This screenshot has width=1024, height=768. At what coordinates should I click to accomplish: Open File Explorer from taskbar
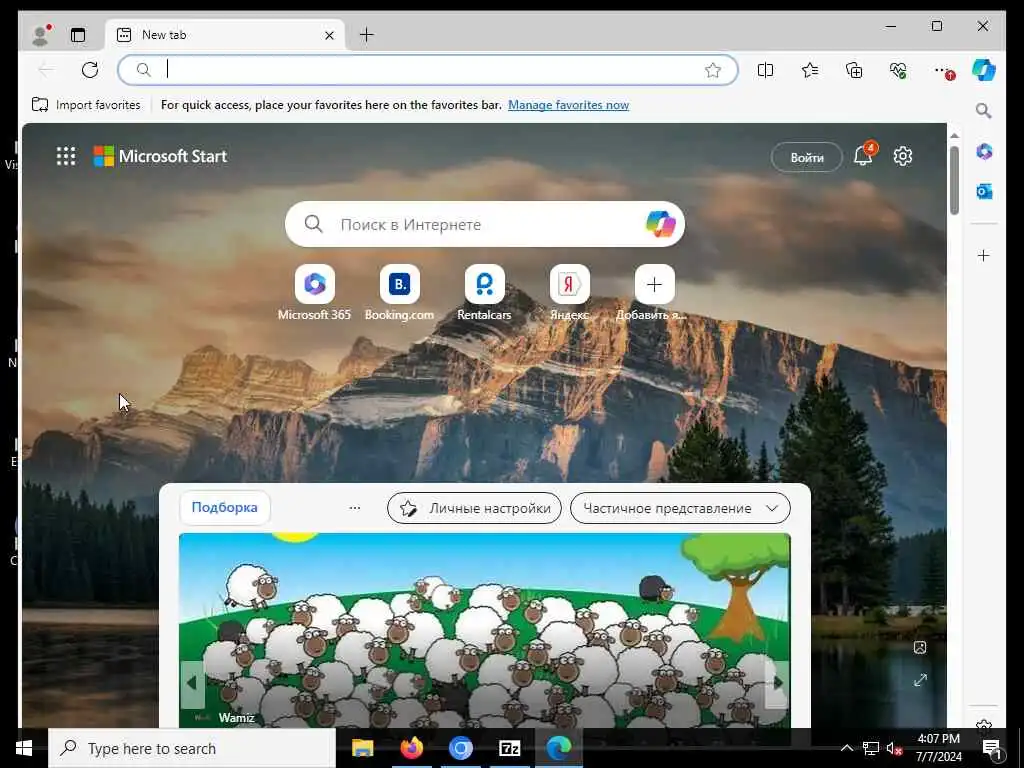[362, 748]
